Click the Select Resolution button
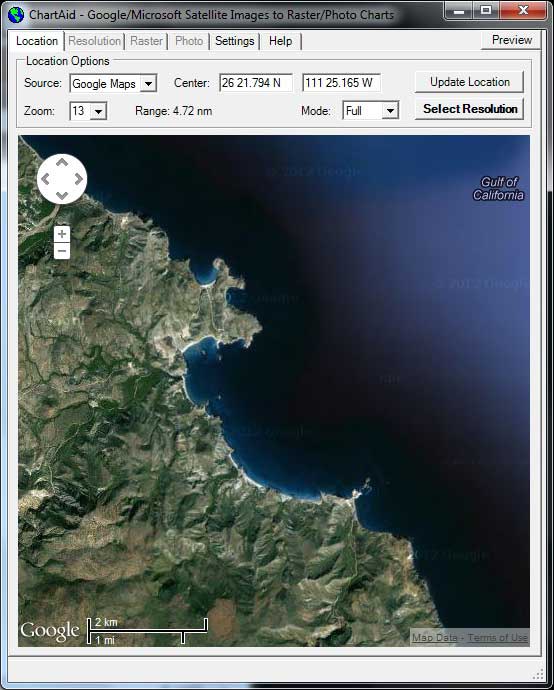Viewport: 554px width, 690px height. (x=470, y=109)
